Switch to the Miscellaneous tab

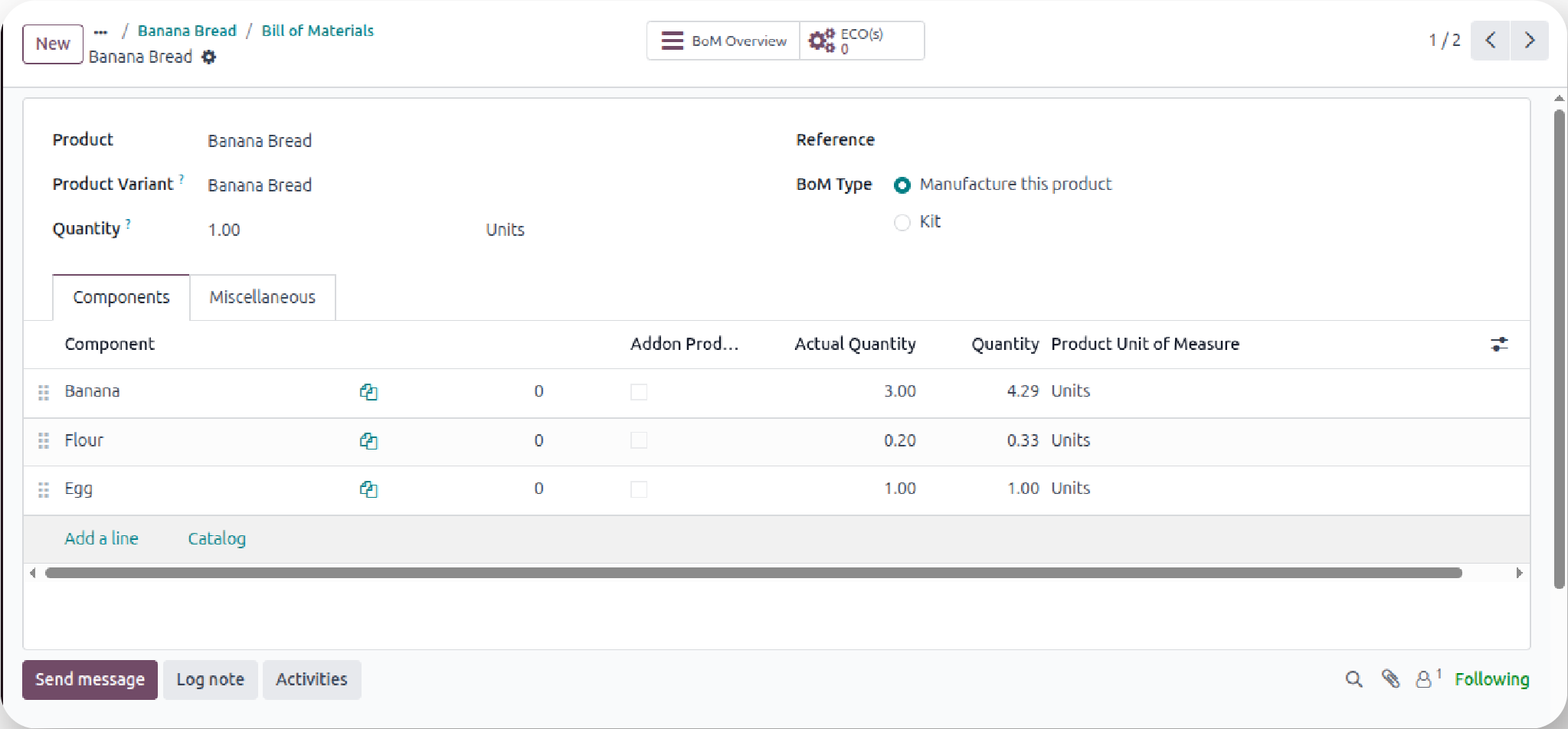262,297
